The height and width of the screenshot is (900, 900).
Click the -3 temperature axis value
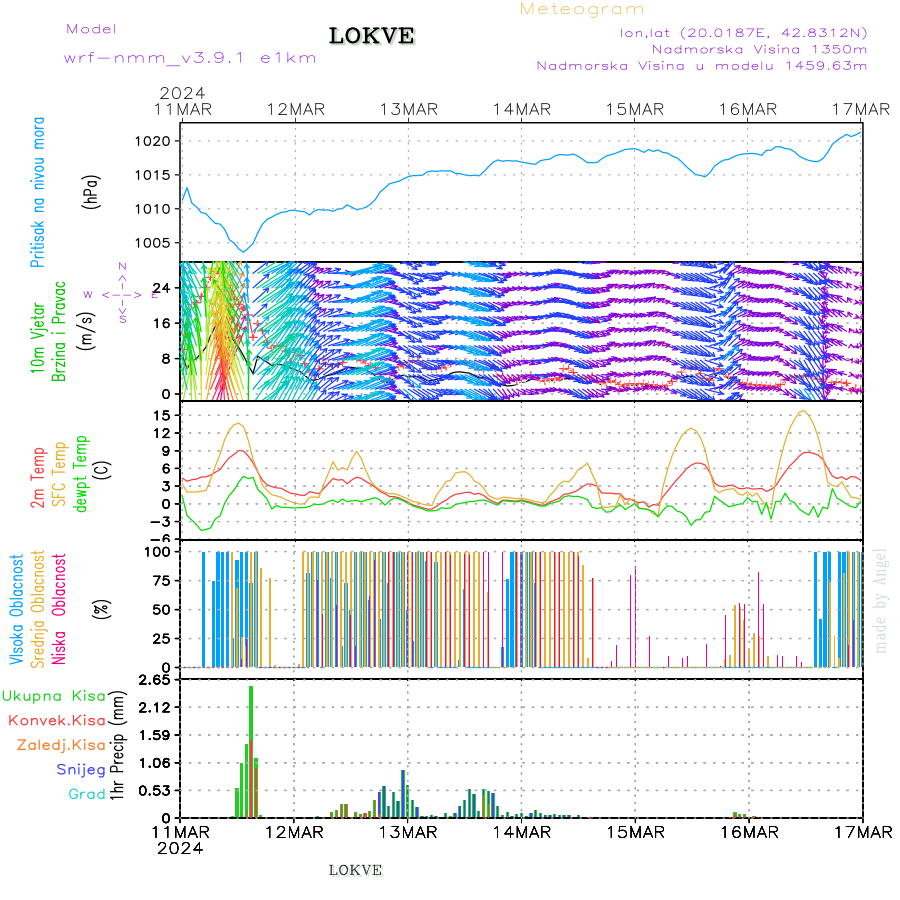click(x=161, y=522)
